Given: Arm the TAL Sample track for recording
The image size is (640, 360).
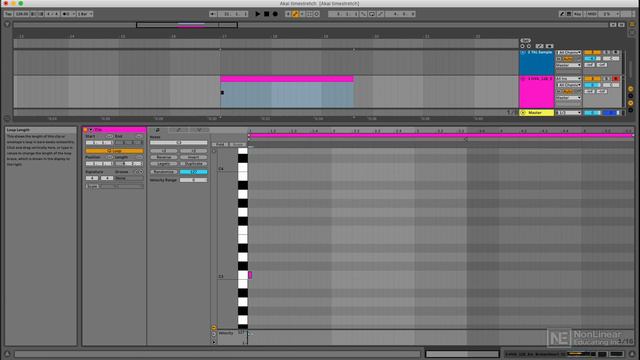Looking at the screenshot, I should click(616, 53).
